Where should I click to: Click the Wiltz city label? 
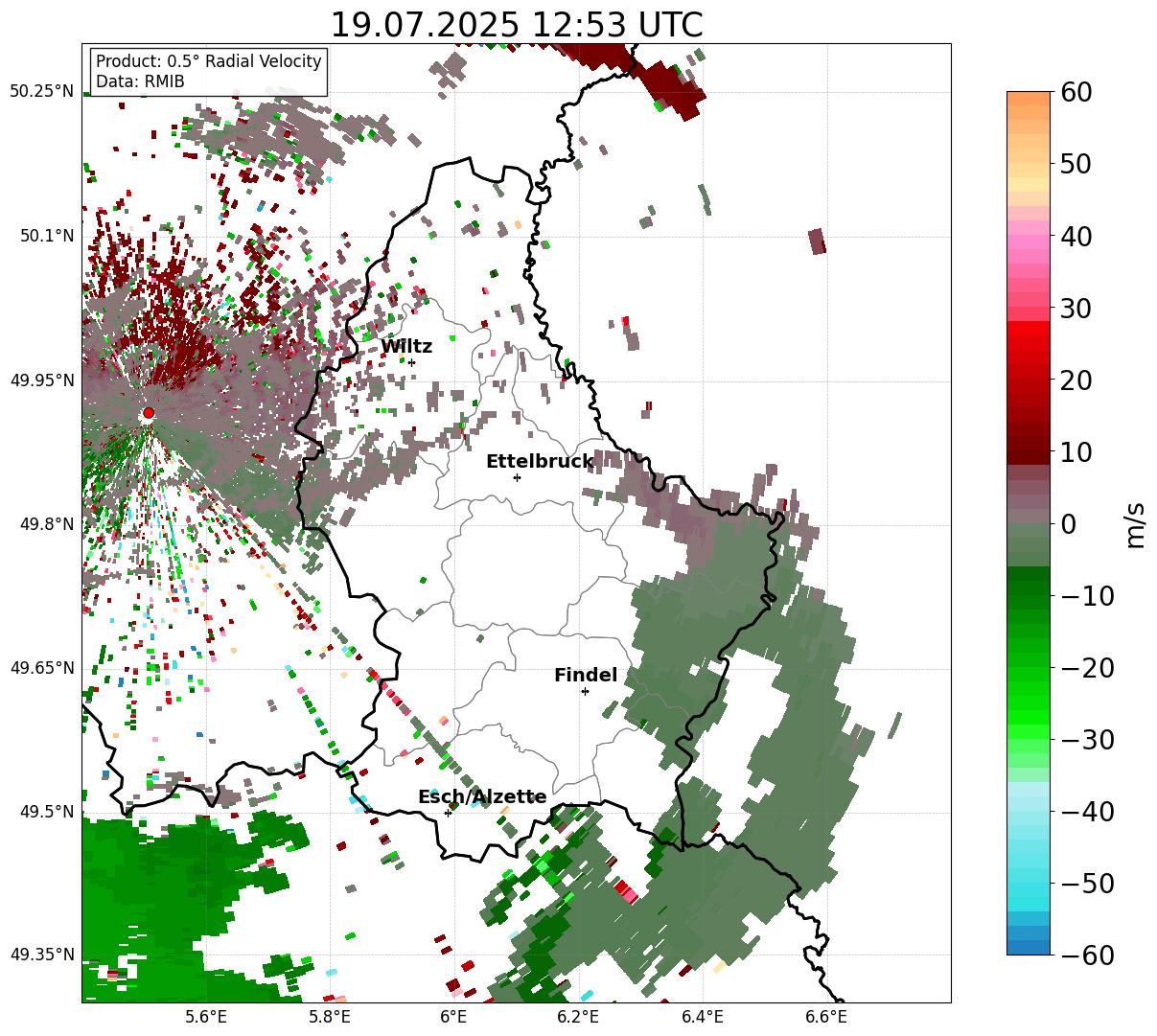406,347
